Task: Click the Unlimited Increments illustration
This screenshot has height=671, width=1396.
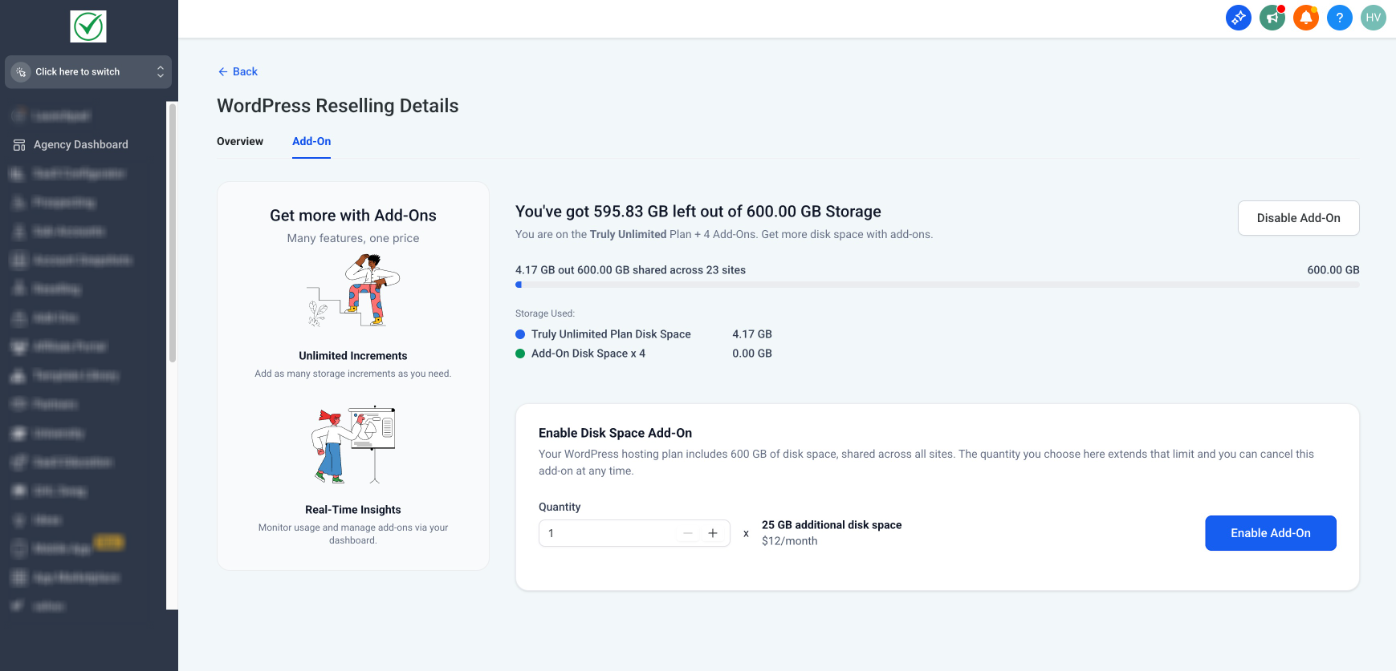Action: pyautogui.click(x=353, y=290)
